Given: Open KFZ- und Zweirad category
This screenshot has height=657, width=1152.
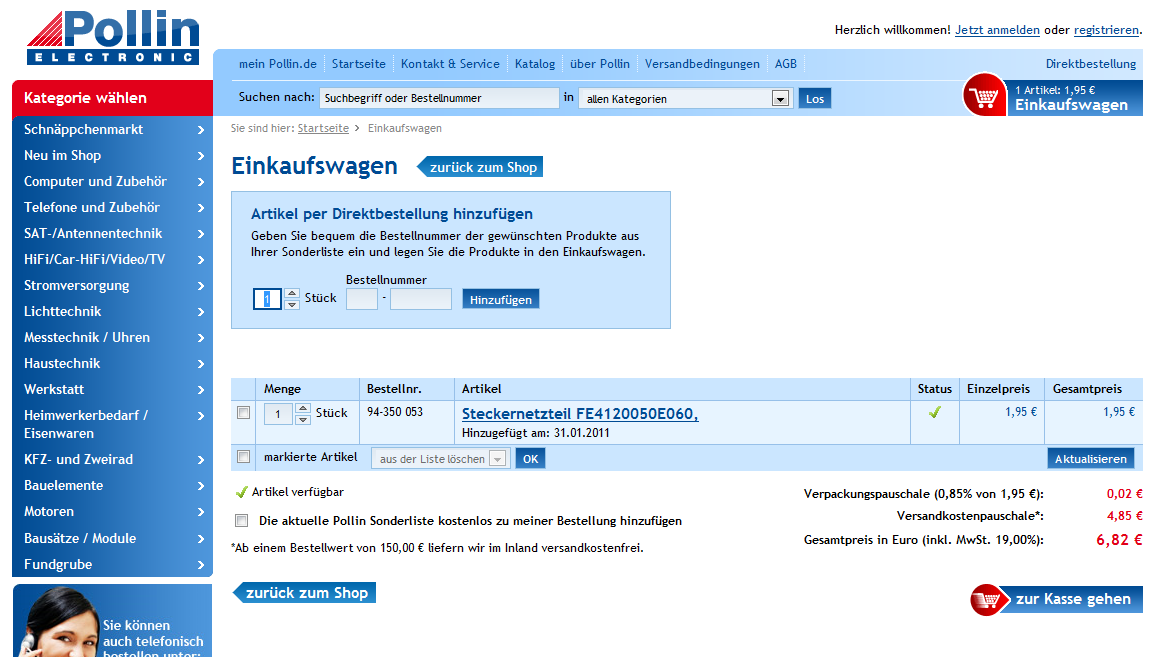Looking at the screenshot, I should (x=112, y=459).
